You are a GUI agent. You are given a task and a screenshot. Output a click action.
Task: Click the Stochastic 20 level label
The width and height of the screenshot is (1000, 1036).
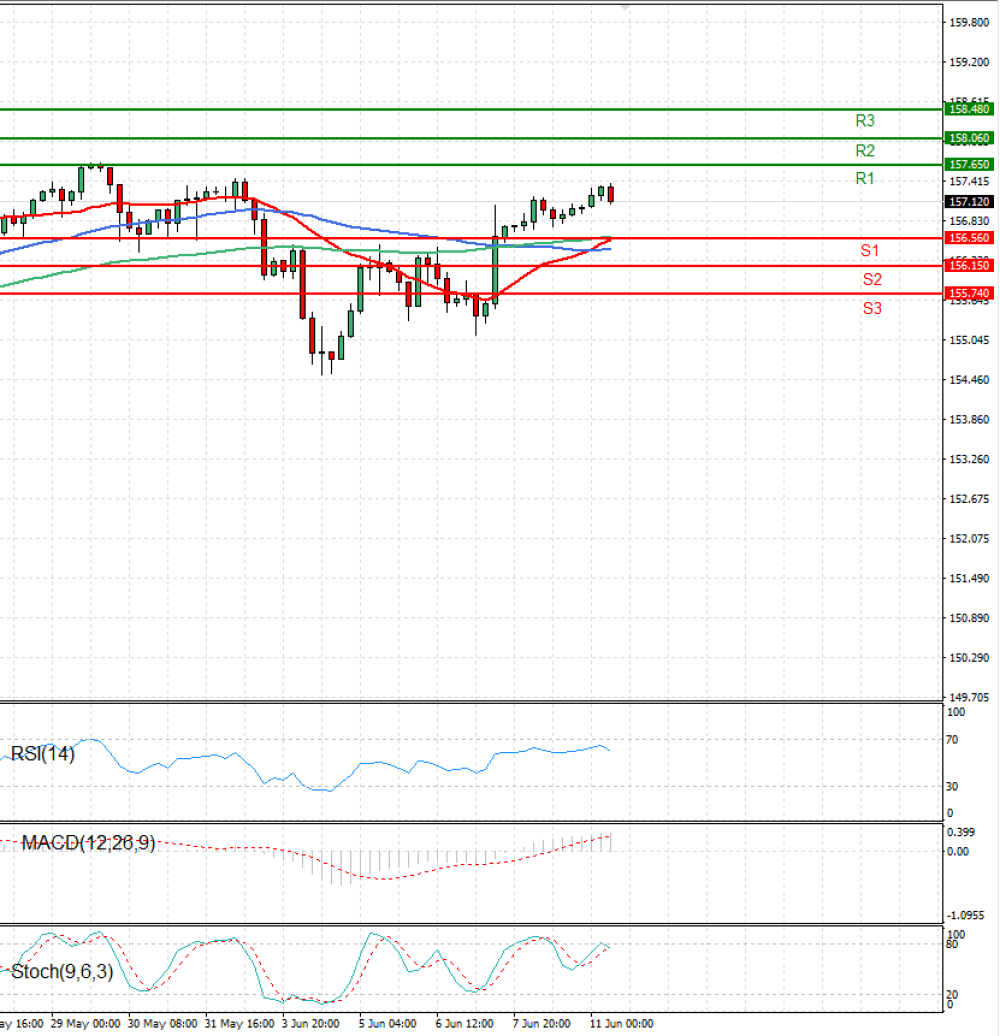coord(952,994)
